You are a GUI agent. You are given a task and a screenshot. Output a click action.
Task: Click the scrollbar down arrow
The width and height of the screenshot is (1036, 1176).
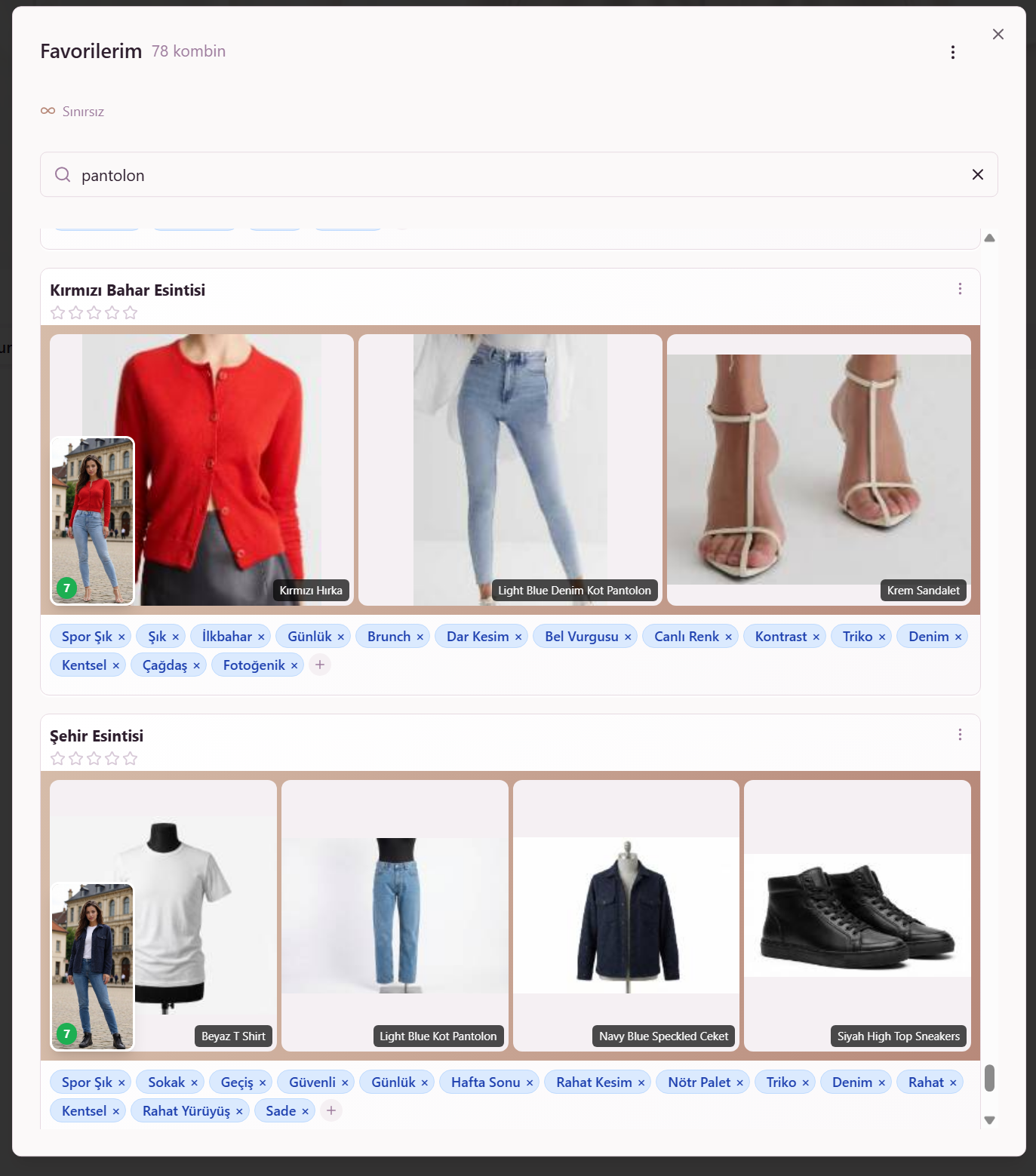(x=989, y=1120)
